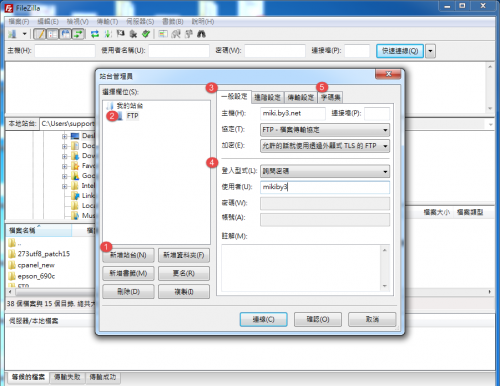The height and width of the screenshot is (386, 500).
Task: Open the 伺服器(S) menu
Action: click(x=140, y=22)
